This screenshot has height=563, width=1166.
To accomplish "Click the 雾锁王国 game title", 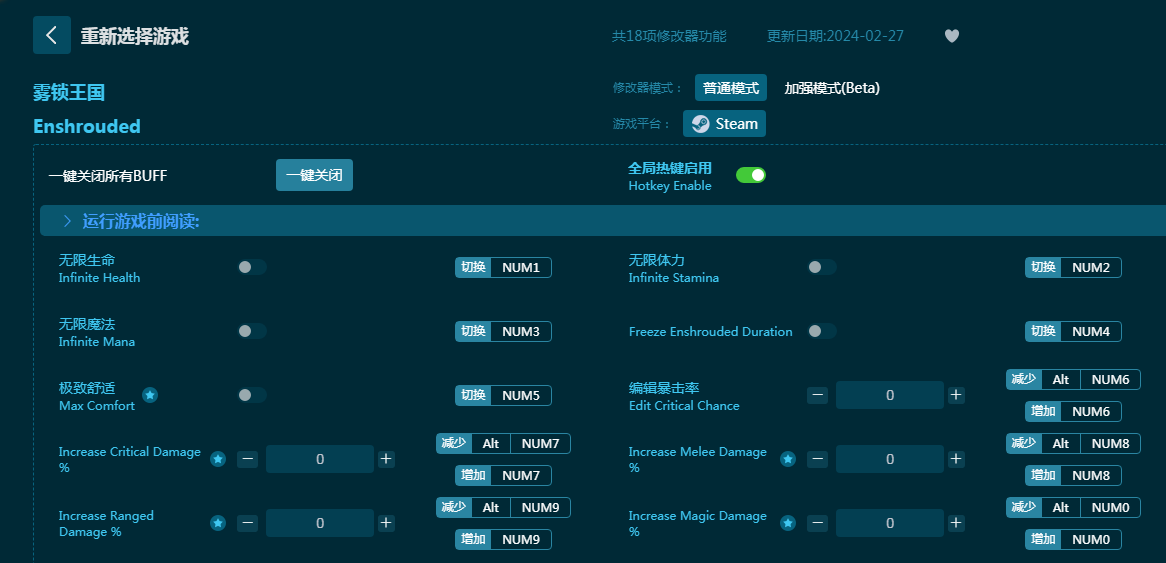I will pyautogui.click(x=68, y=92).
